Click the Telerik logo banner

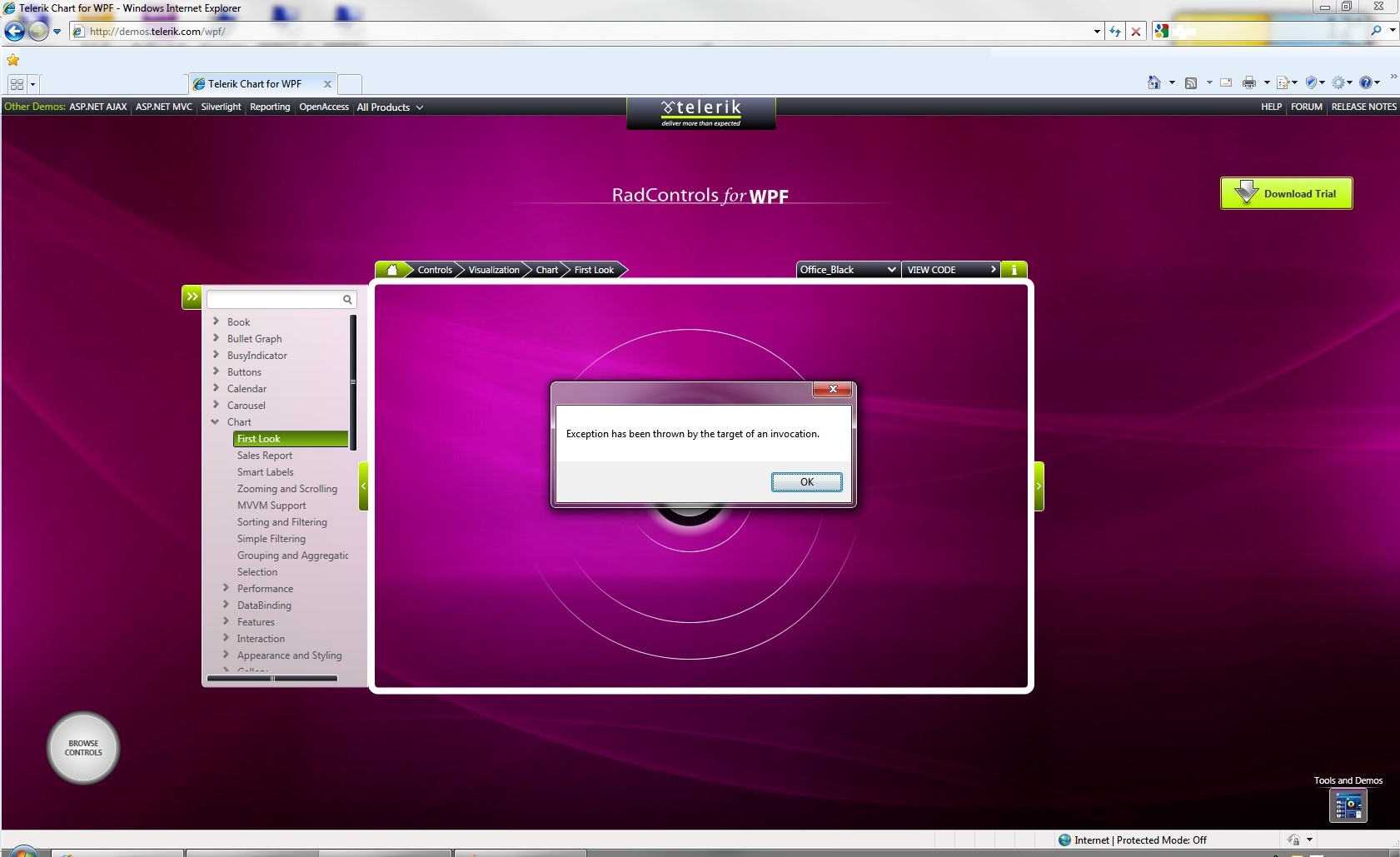pos(700,113)
